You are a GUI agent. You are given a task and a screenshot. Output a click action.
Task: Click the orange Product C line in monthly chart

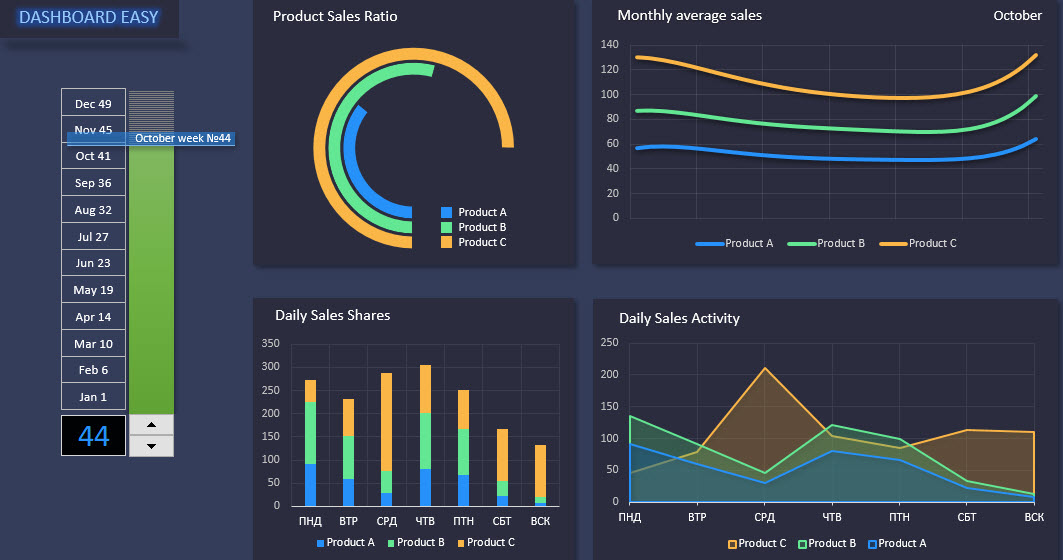coord(830,94)
